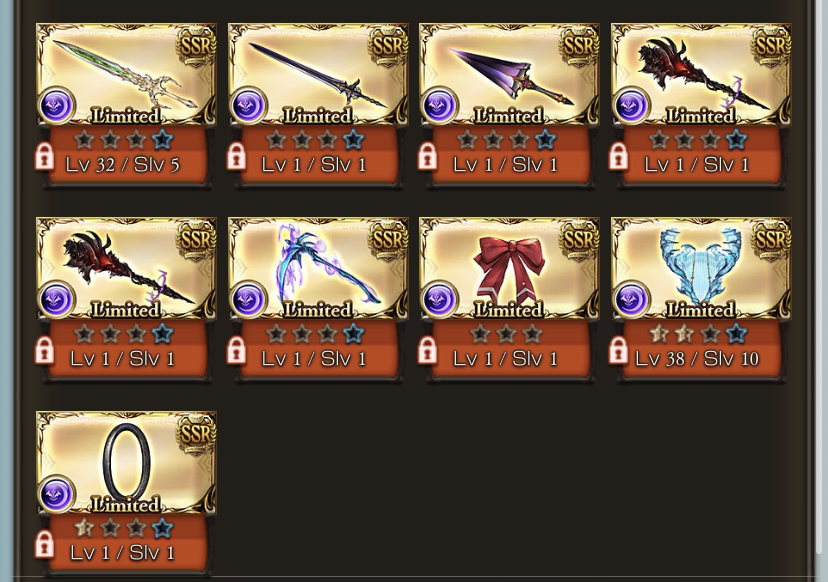828x582 pixels.
Task: Toggle lock on Lv 38 / Slv 10 weapon
Action: 618,351
